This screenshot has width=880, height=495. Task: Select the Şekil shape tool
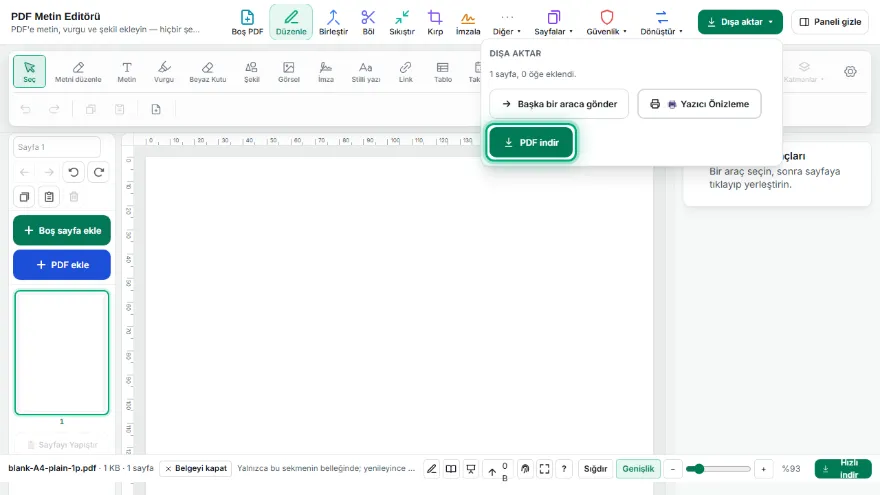click(x=251, y=71)
